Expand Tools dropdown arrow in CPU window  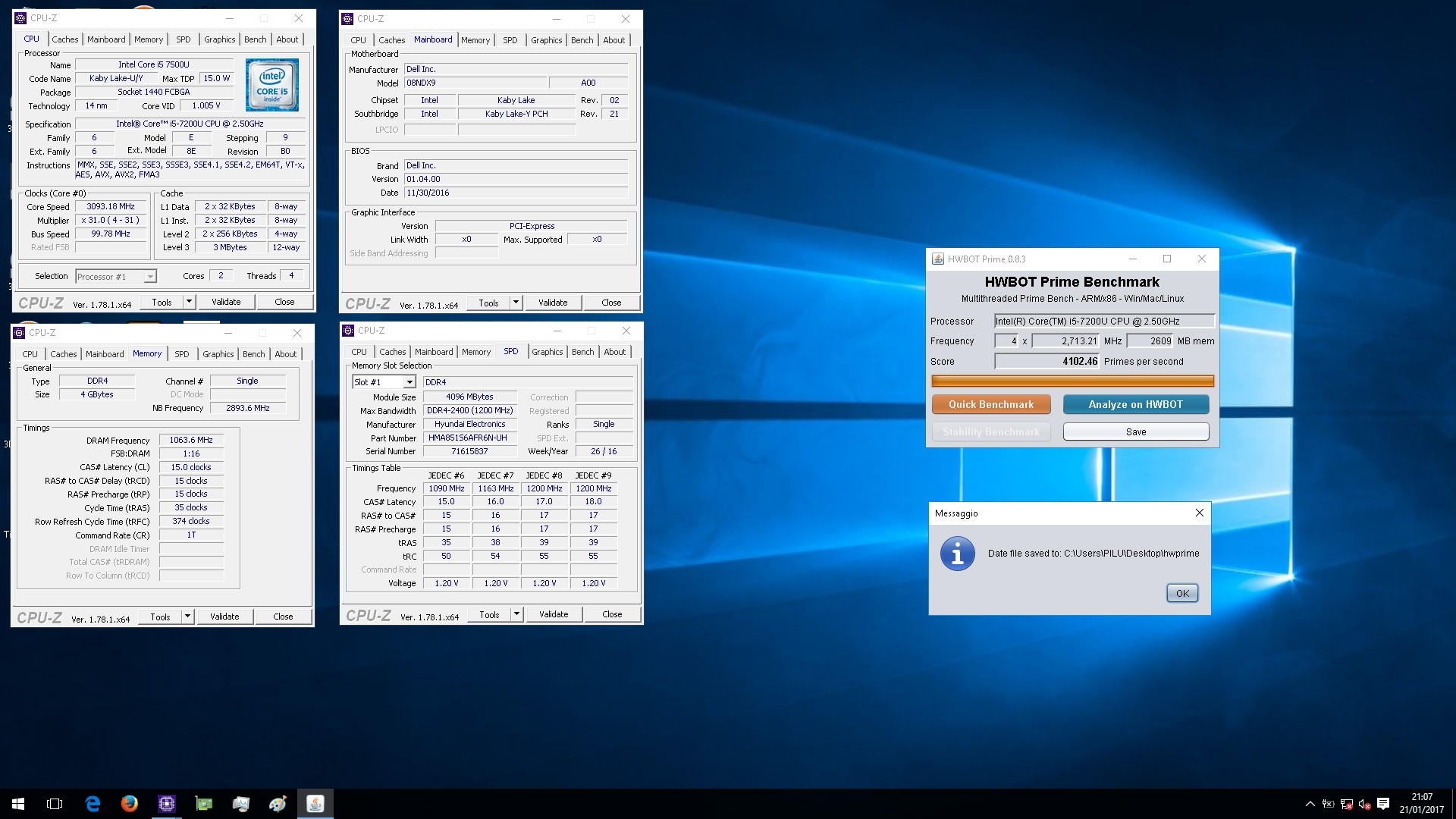(190, 302)
